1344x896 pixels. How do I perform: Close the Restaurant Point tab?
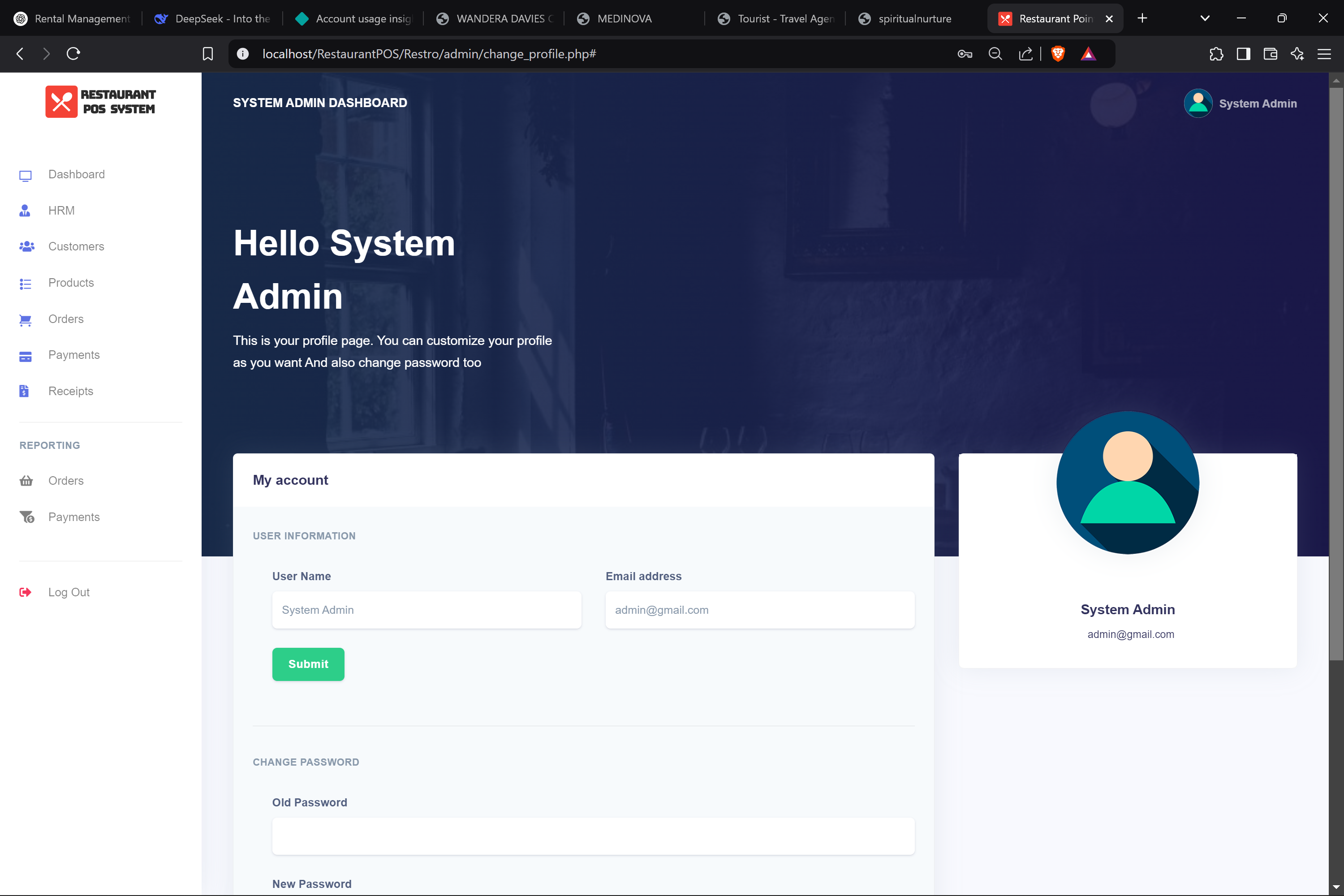[1109, 18]
